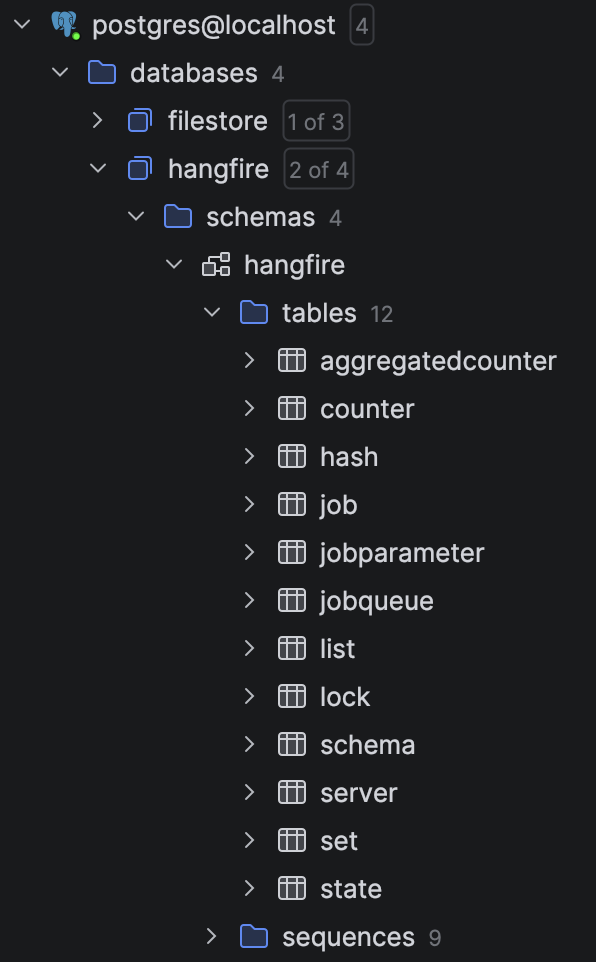Click the blue tables folder icon
Image resolution: width=596 pixels, height=962 pixels.
[x=253, y=312]
